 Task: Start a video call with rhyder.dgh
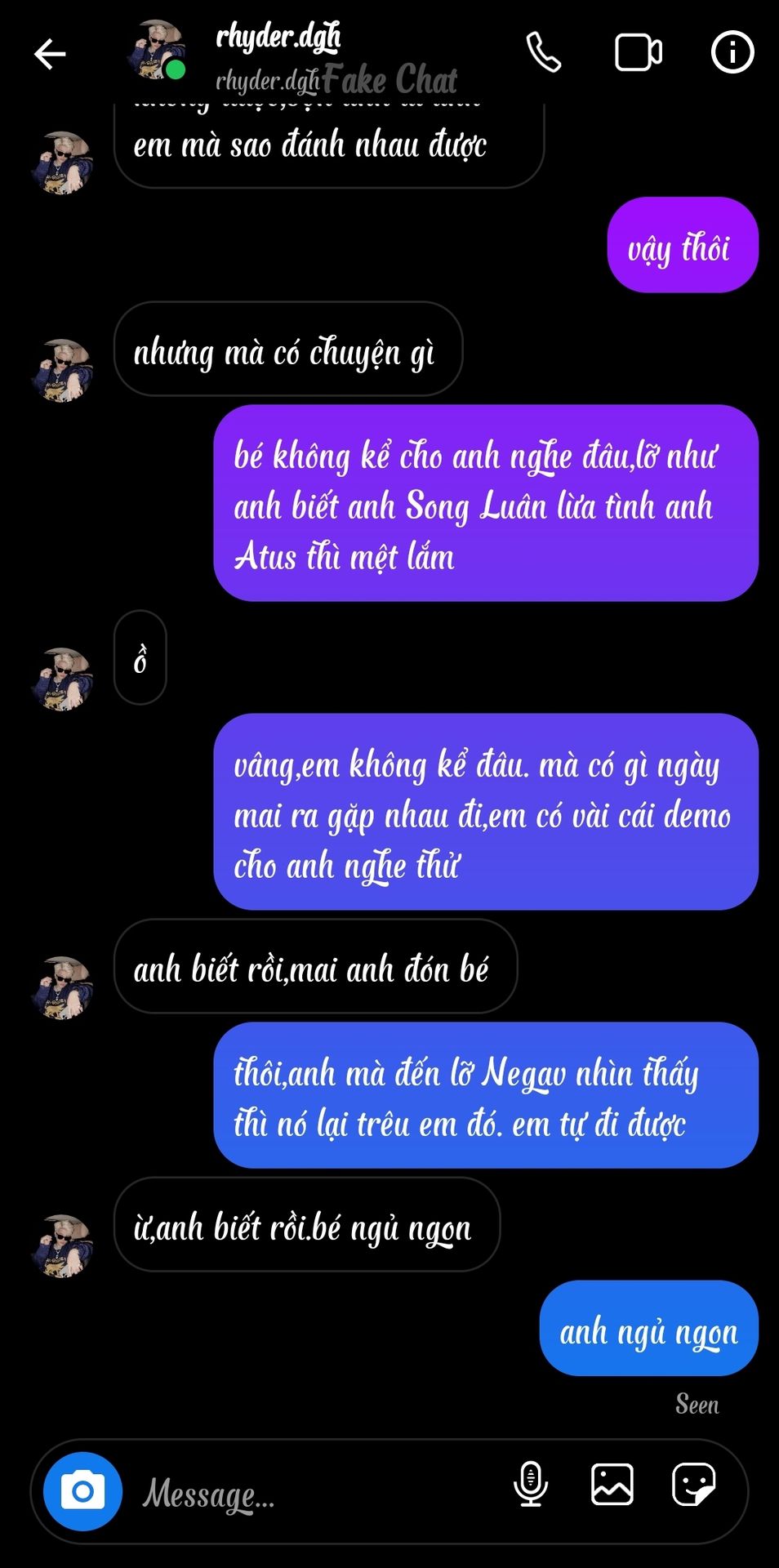[639, 53]
